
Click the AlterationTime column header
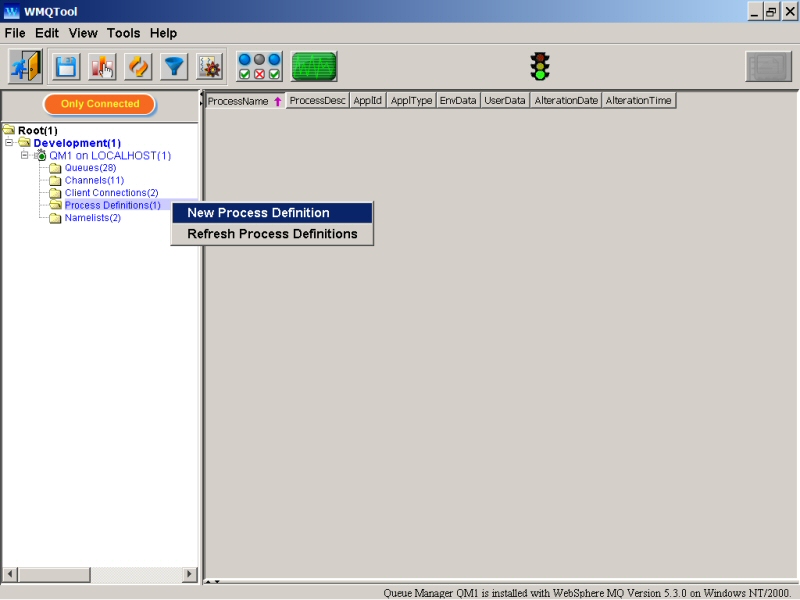coord(639,101)
